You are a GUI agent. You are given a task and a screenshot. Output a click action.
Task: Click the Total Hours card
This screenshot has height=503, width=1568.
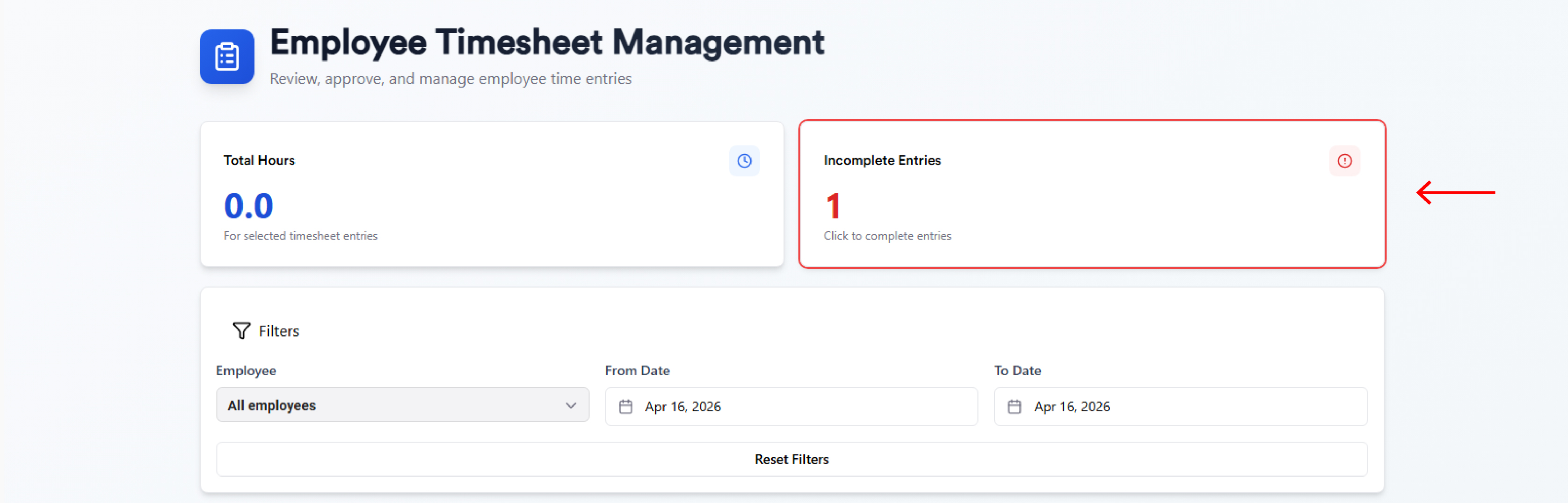coord(491,194)
